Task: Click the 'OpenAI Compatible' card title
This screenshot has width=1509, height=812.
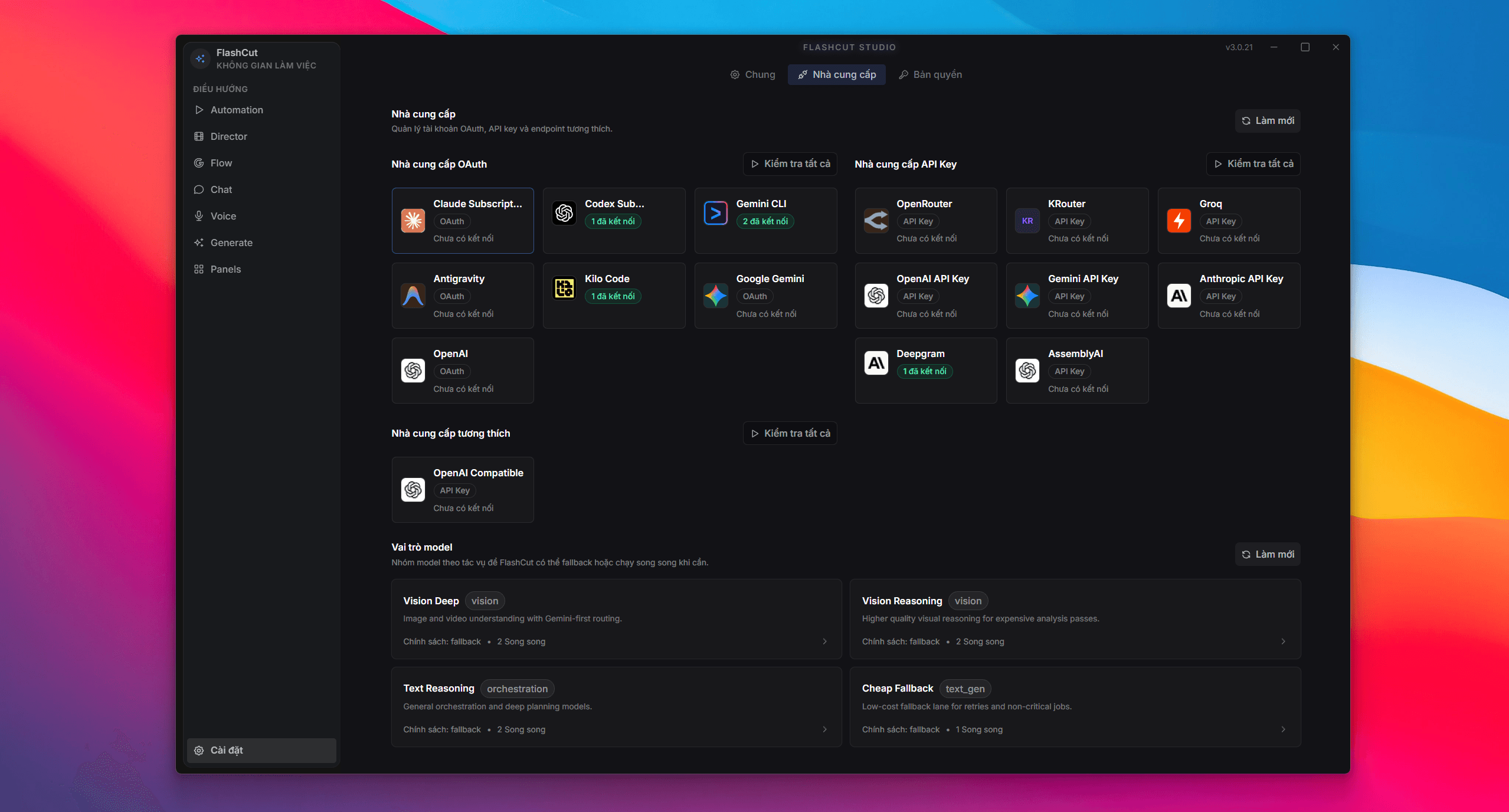Action: pos(479,473)
